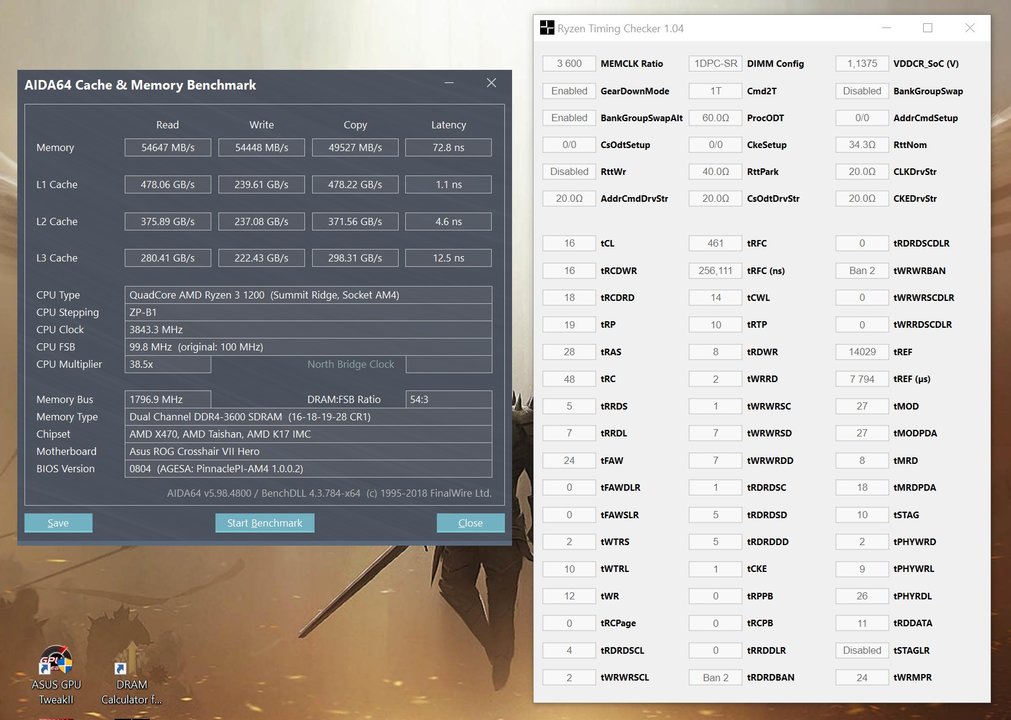Minimize the Ryzen Timing Checker window
The height and width of the screenshot is (720, 1011).
(x=887, y=28)
